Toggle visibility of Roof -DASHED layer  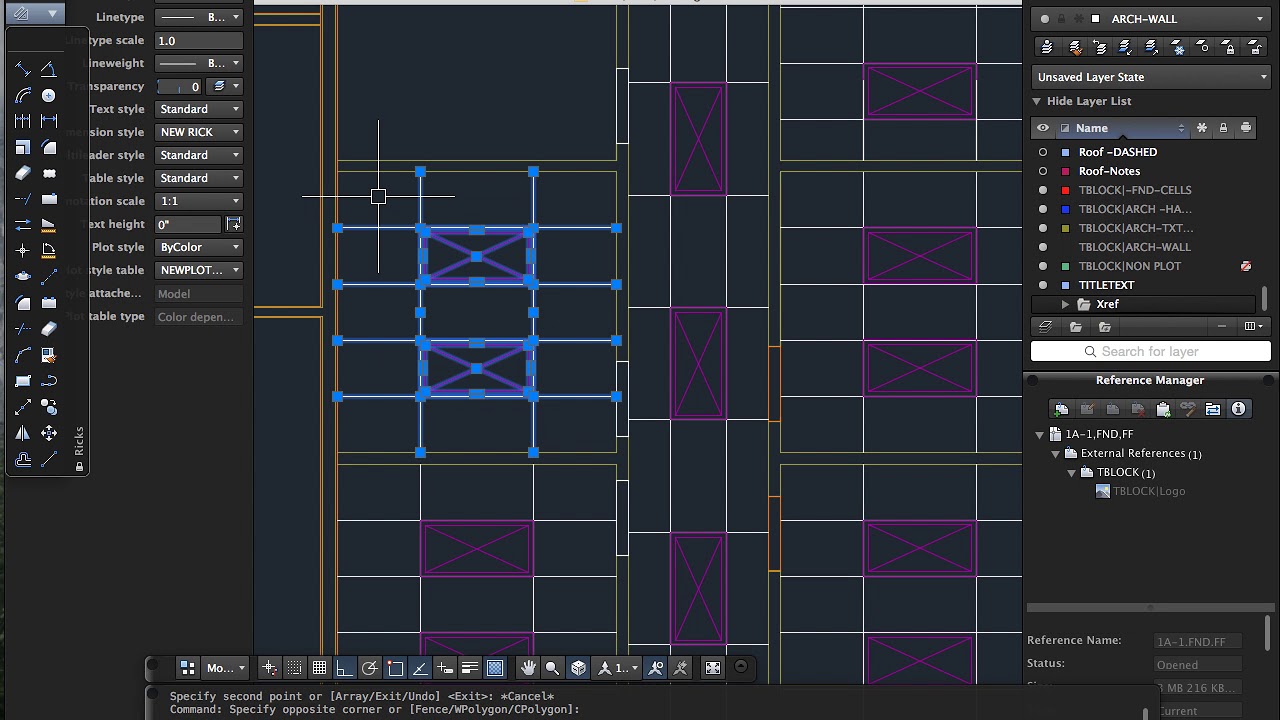coord(1043,152)
